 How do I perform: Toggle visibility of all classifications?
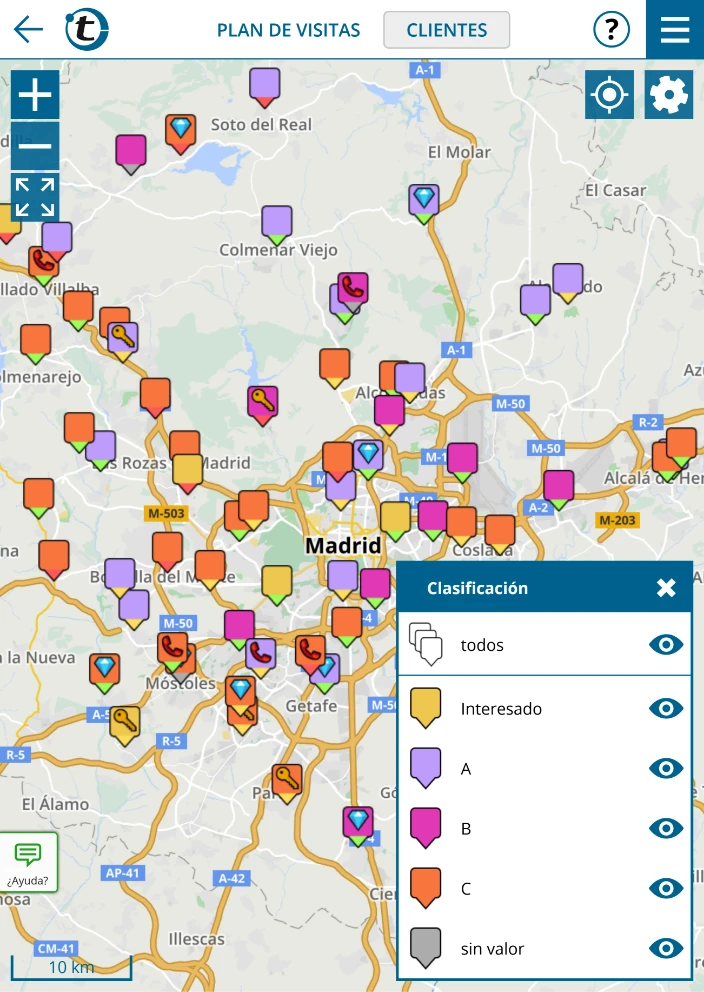666,645
